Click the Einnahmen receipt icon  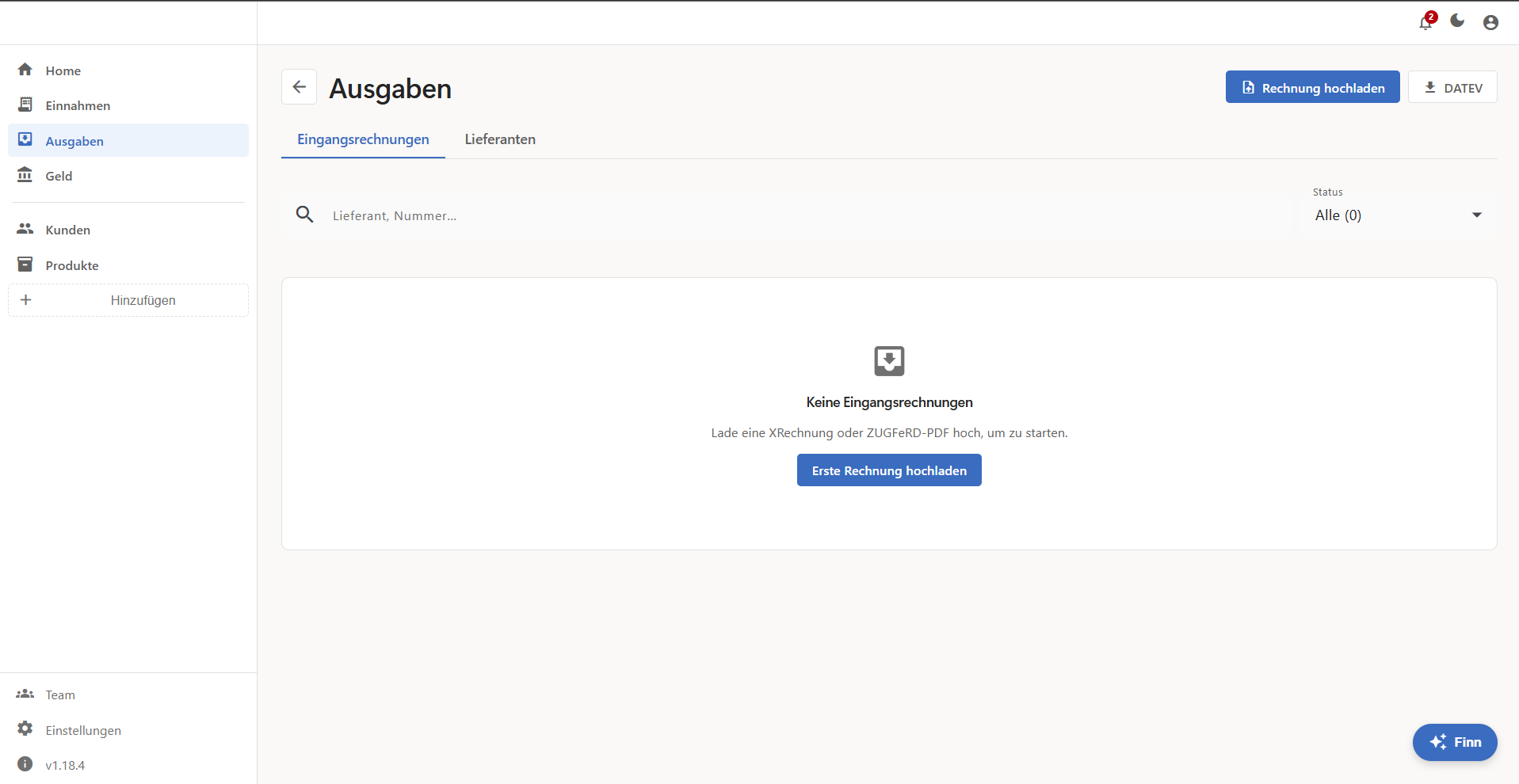[25, 105]
